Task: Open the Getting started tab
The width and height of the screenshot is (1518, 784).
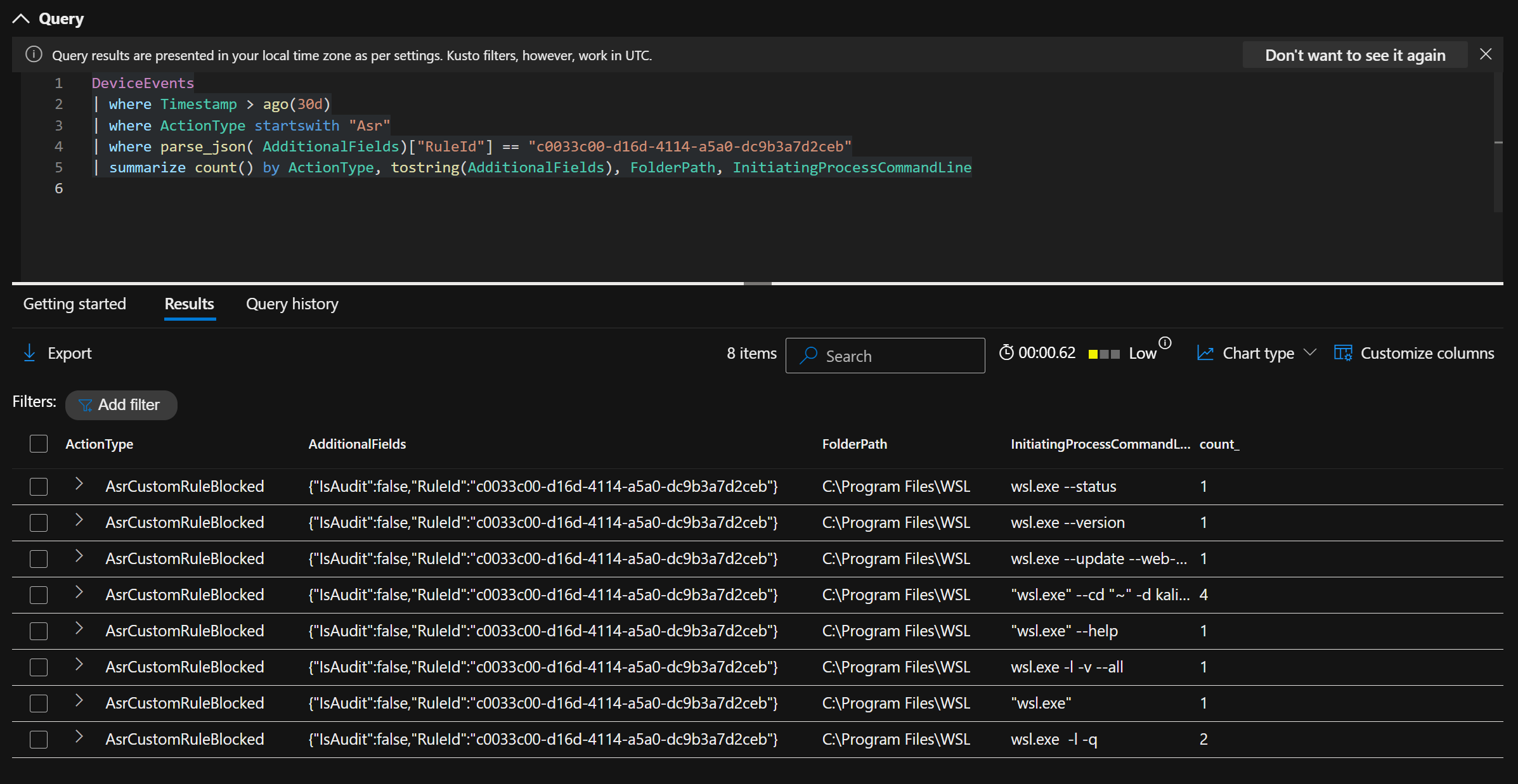Action: point(74,304)
